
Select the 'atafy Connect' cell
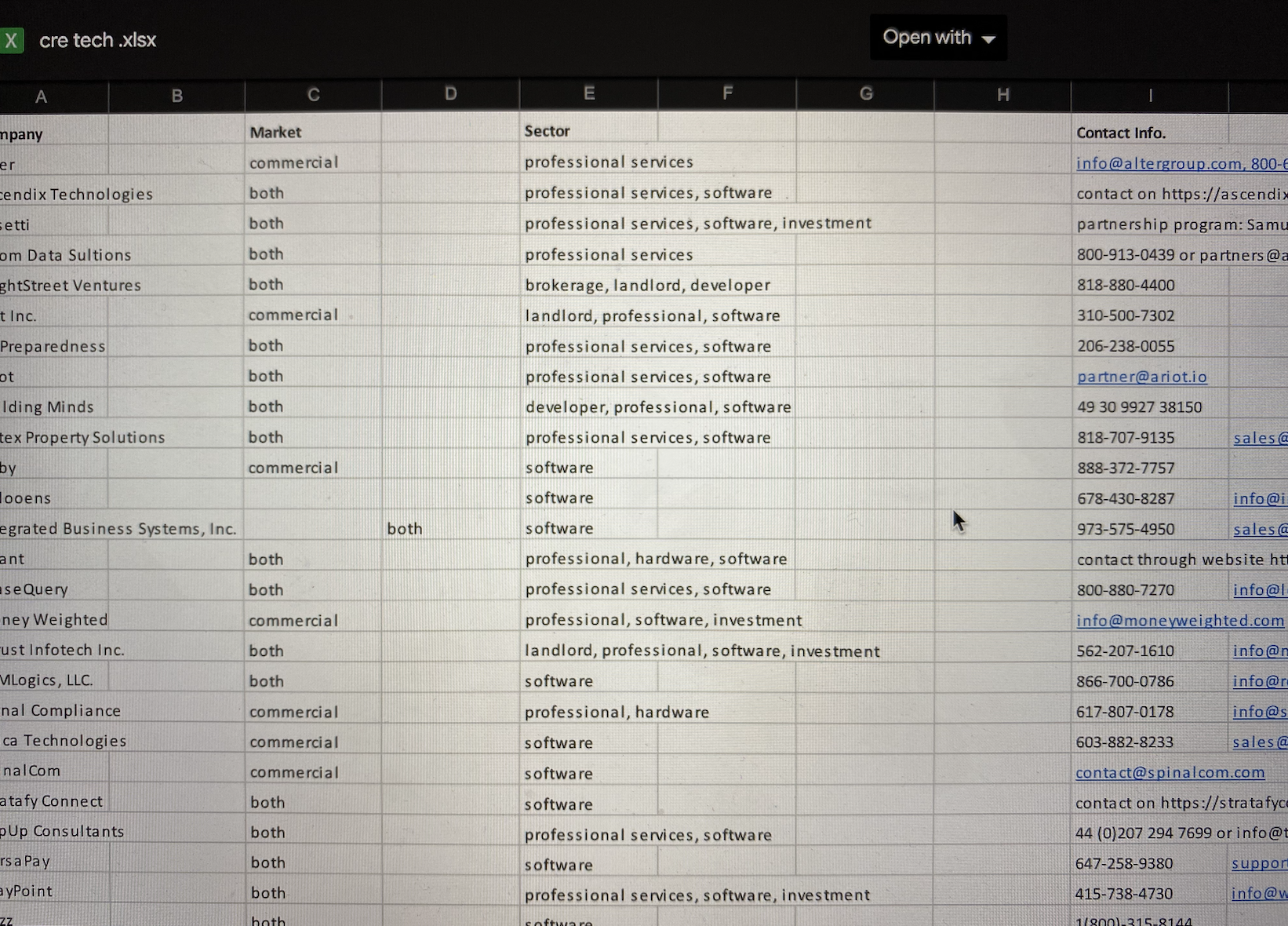click(x=52, y=801)
